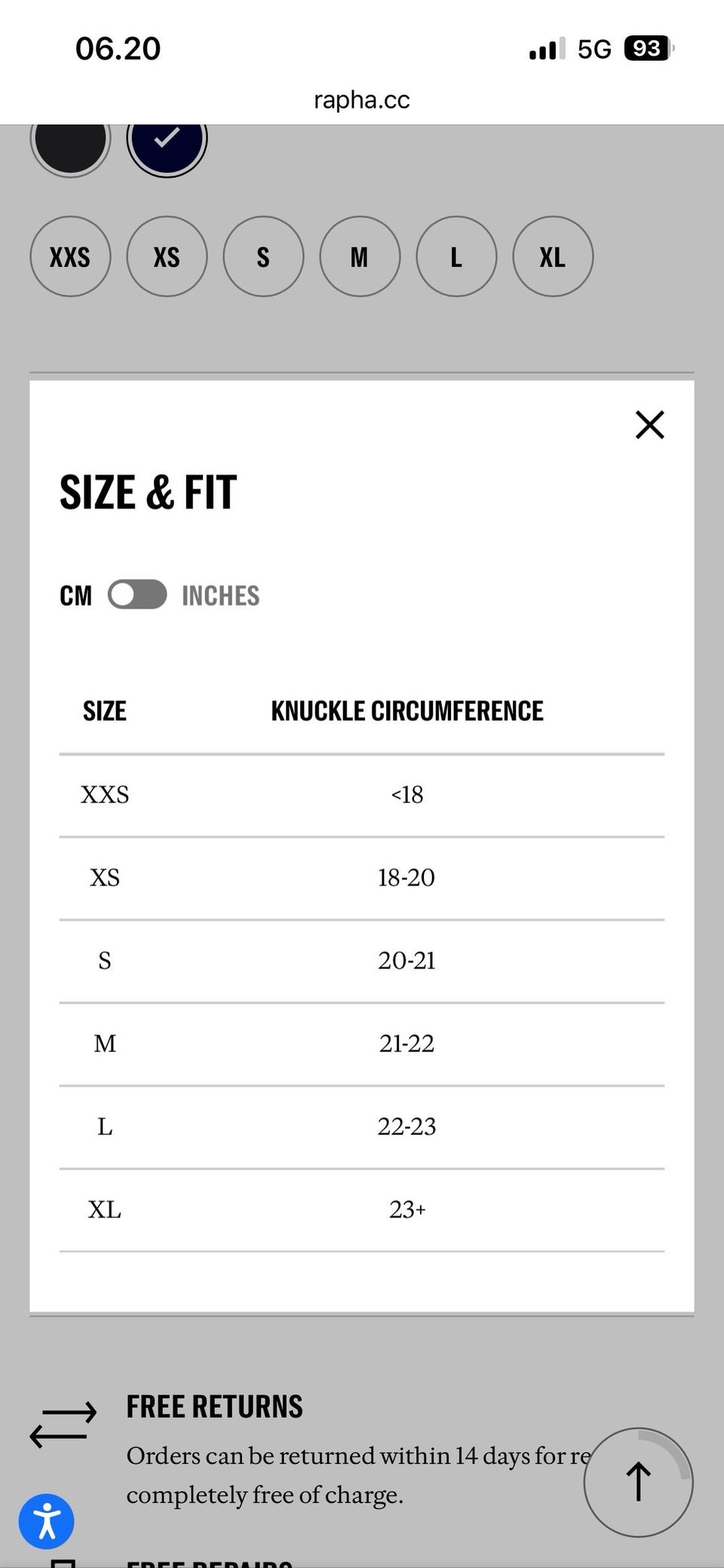Open the FREE RETURNS heading
724x1568 pixels.
214,1407
